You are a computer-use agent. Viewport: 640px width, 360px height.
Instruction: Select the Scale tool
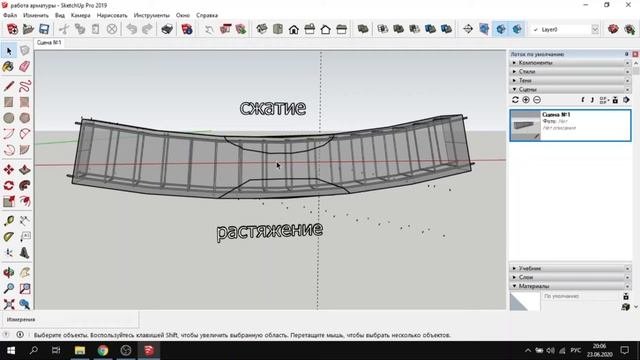coord(9,201)
